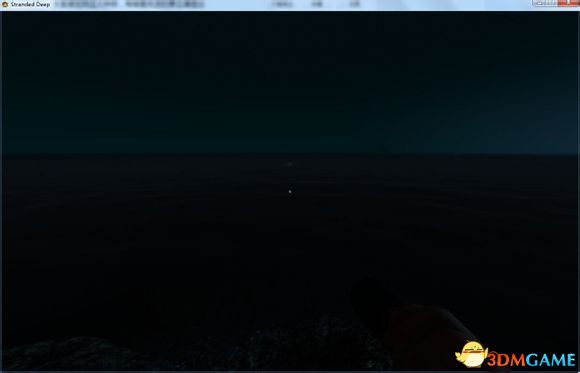Click the Stranded Deep app icon in title bar
This screenshot has width=580, height=373.
click(x=5, y=4)
